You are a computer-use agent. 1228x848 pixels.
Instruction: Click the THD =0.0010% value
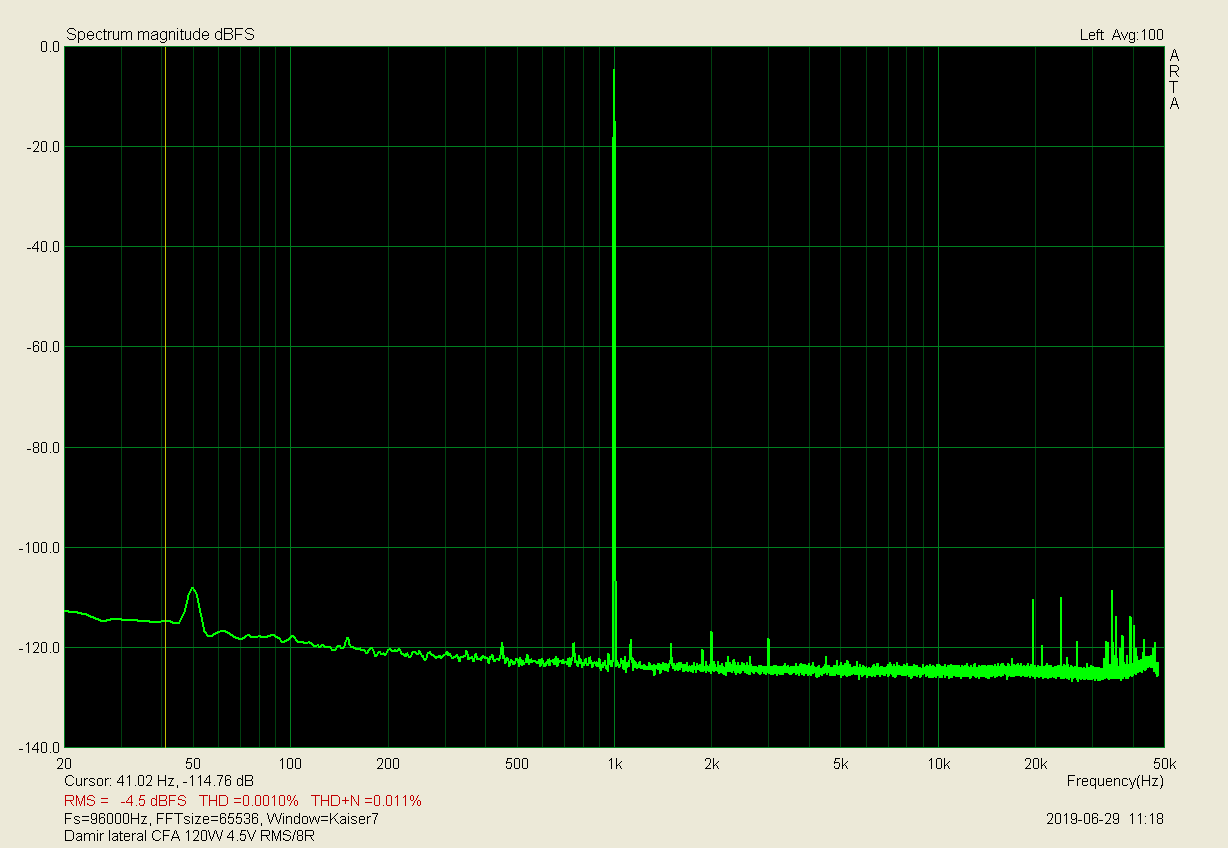point(249,801)
